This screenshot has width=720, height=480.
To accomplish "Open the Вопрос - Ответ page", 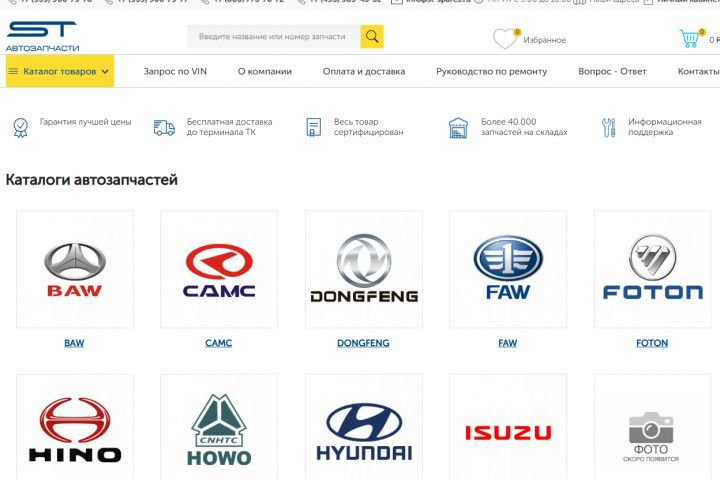I will 612,71.
